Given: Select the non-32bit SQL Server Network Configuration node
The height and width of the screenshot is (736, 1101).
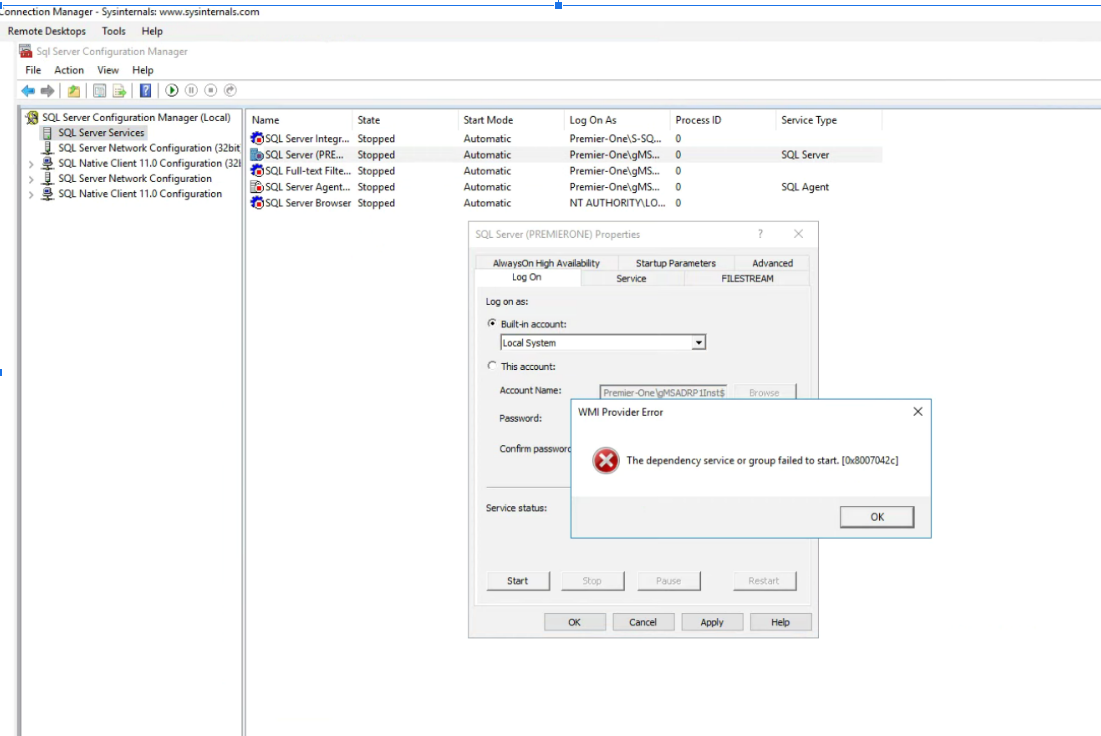Looking at the screenshot, I should click(x=135, y=178).
